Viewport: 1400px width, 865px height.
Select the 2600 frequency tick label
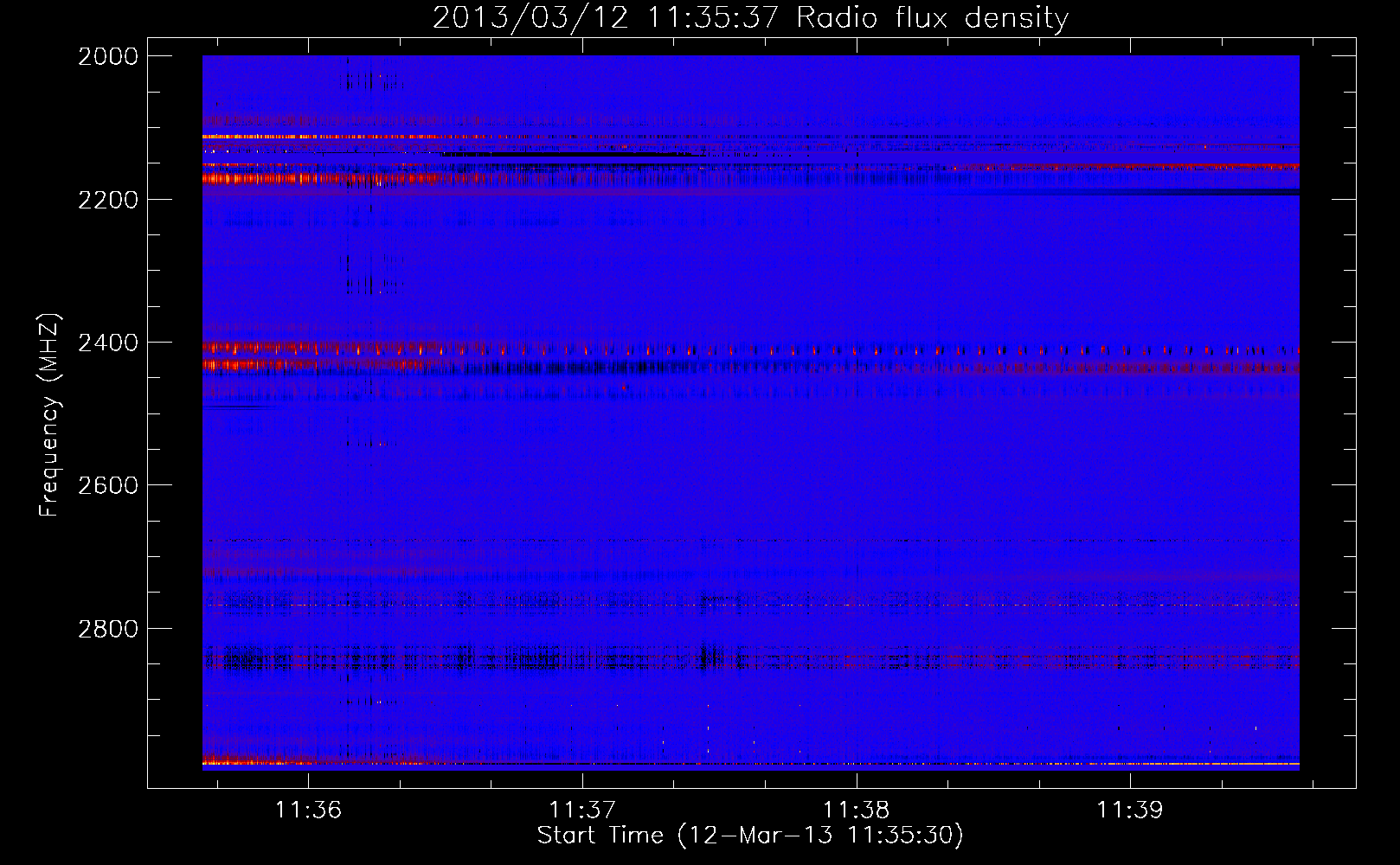[108, 485]
